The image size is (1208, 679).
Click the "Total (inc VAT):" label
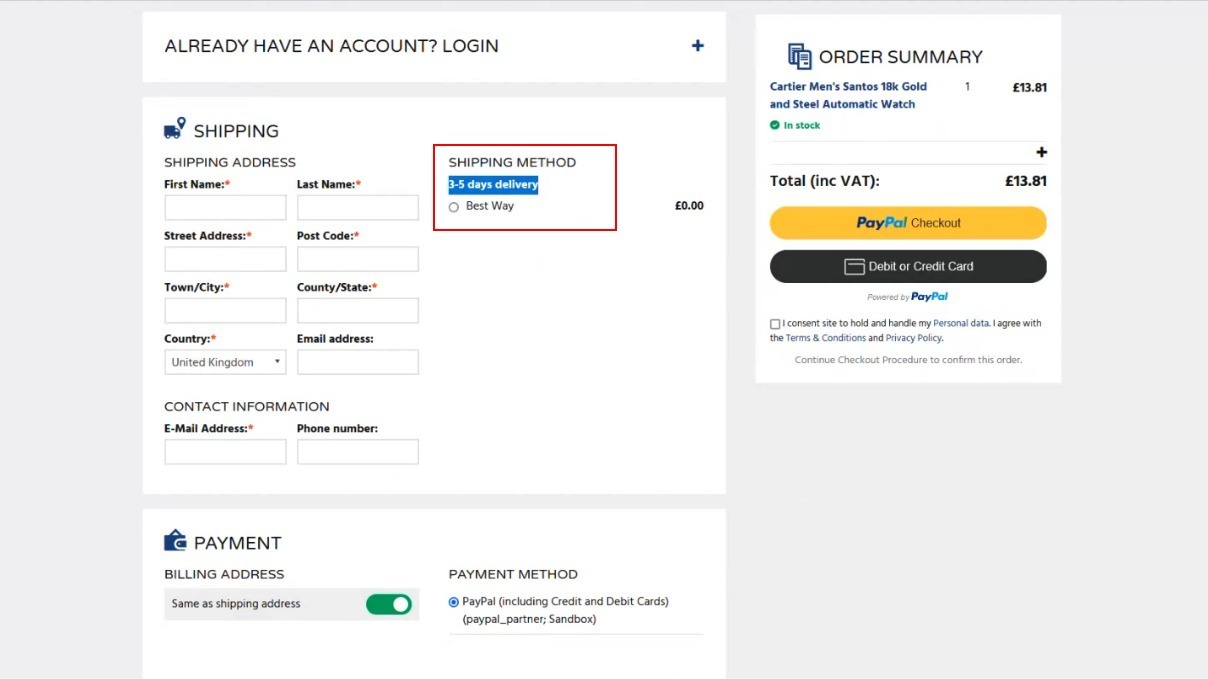[825, 181]
